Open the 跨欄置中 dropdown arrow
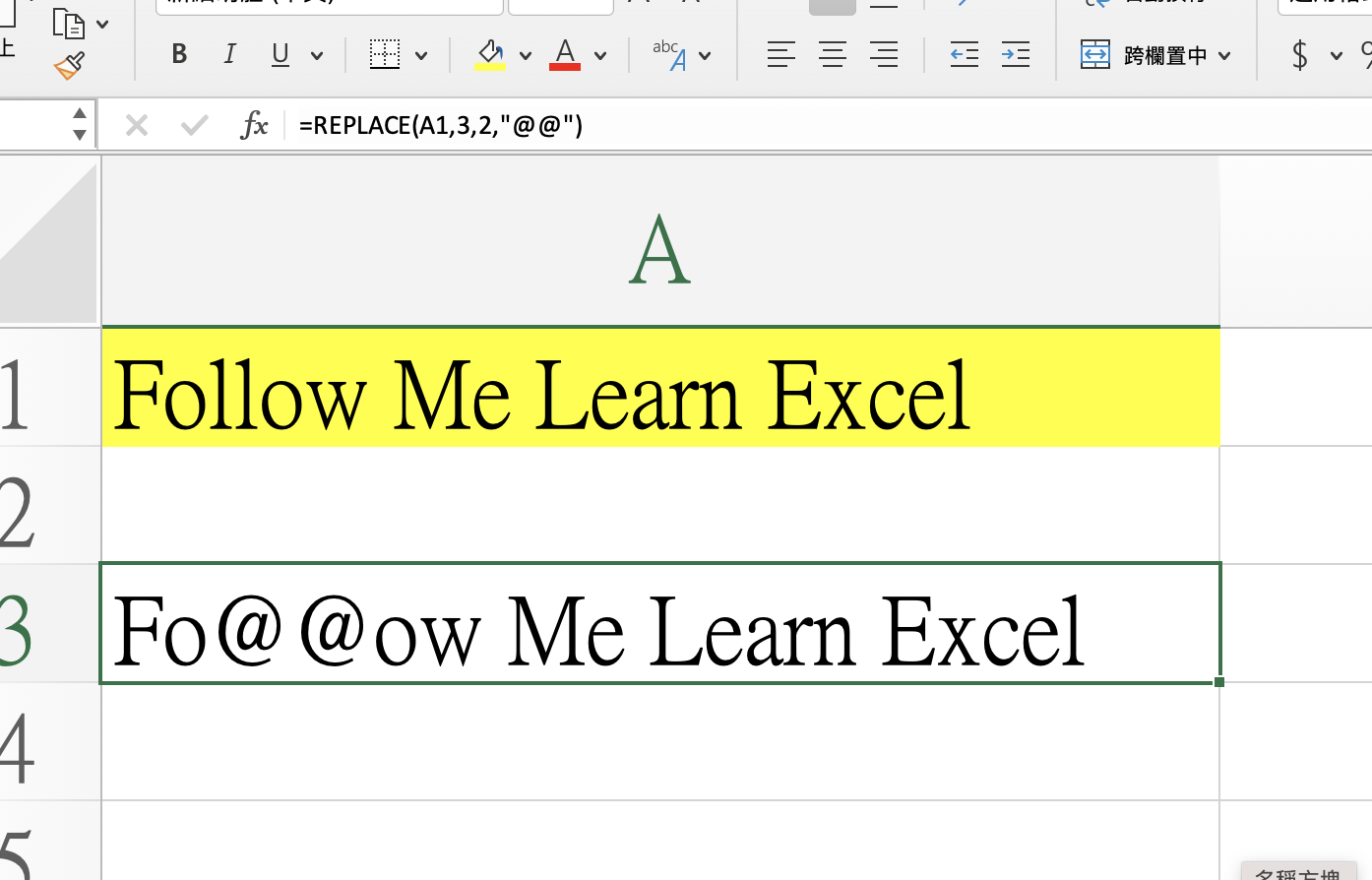1372x880 pixels. 1224,56
